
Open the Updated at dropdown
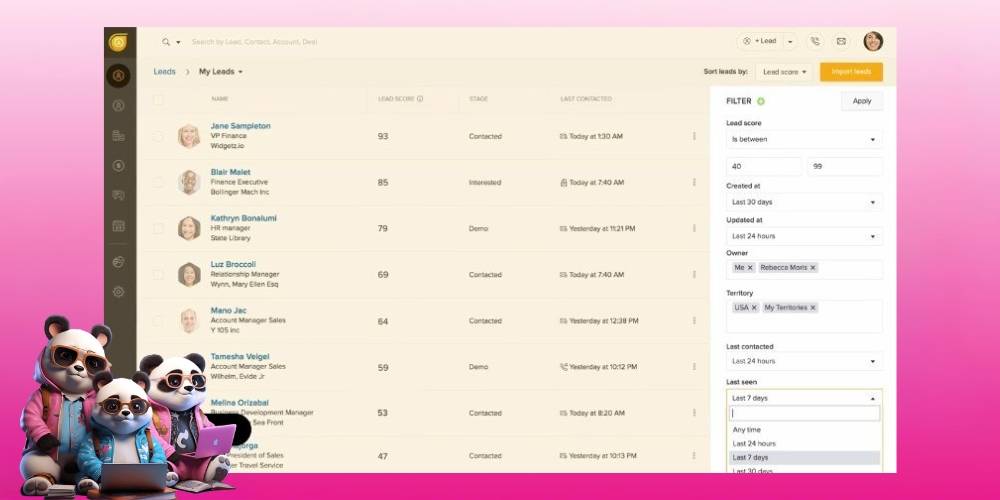click(804, 236)
